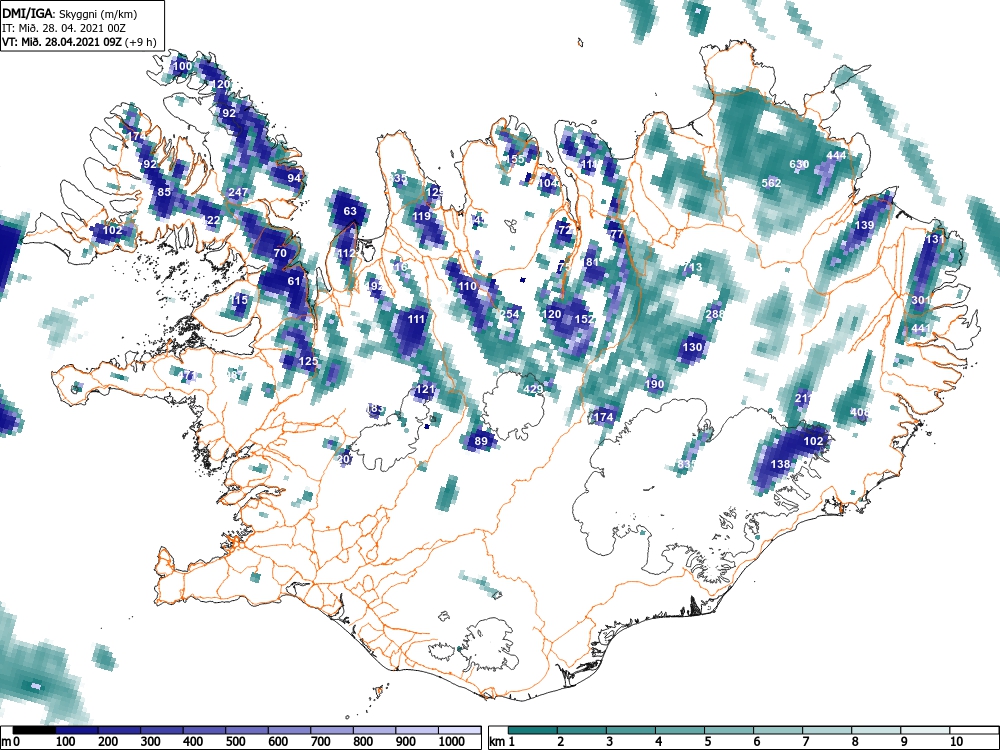Click the visibility value 429 on the map
The image size is (1000, 750).
pos(533,389)
